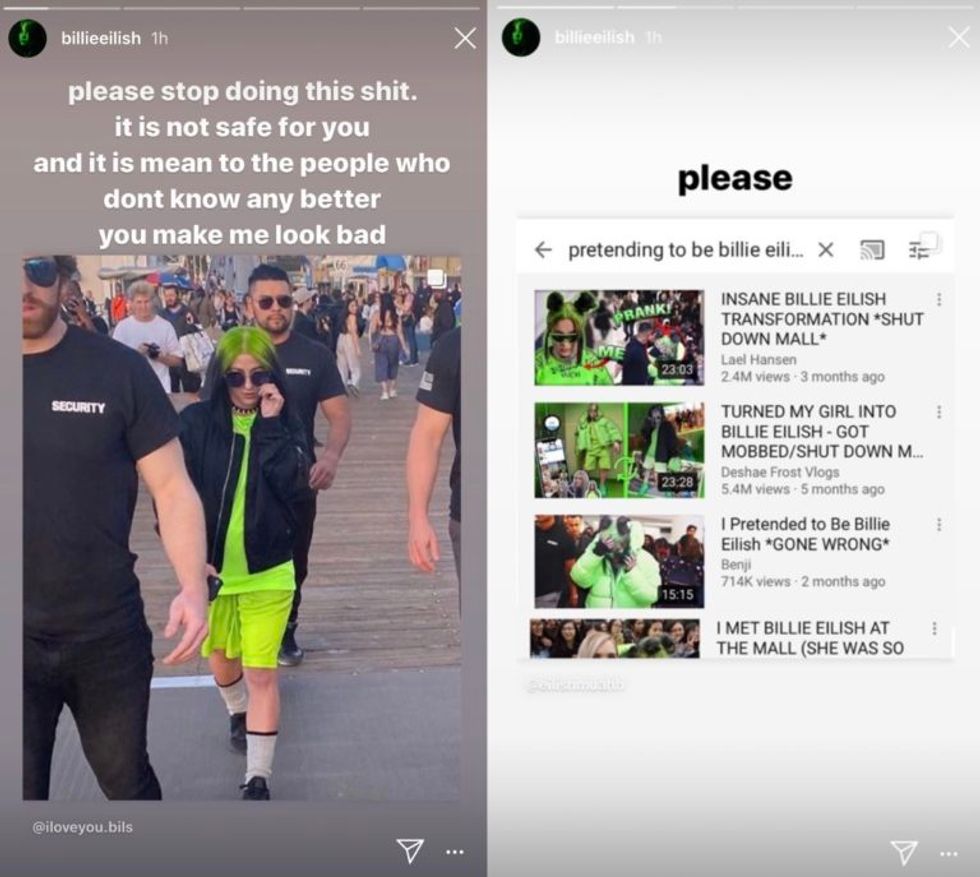980x877 pixels.
Task: Click the pretending to be billie eilish search field
Action: click(686, 250)
